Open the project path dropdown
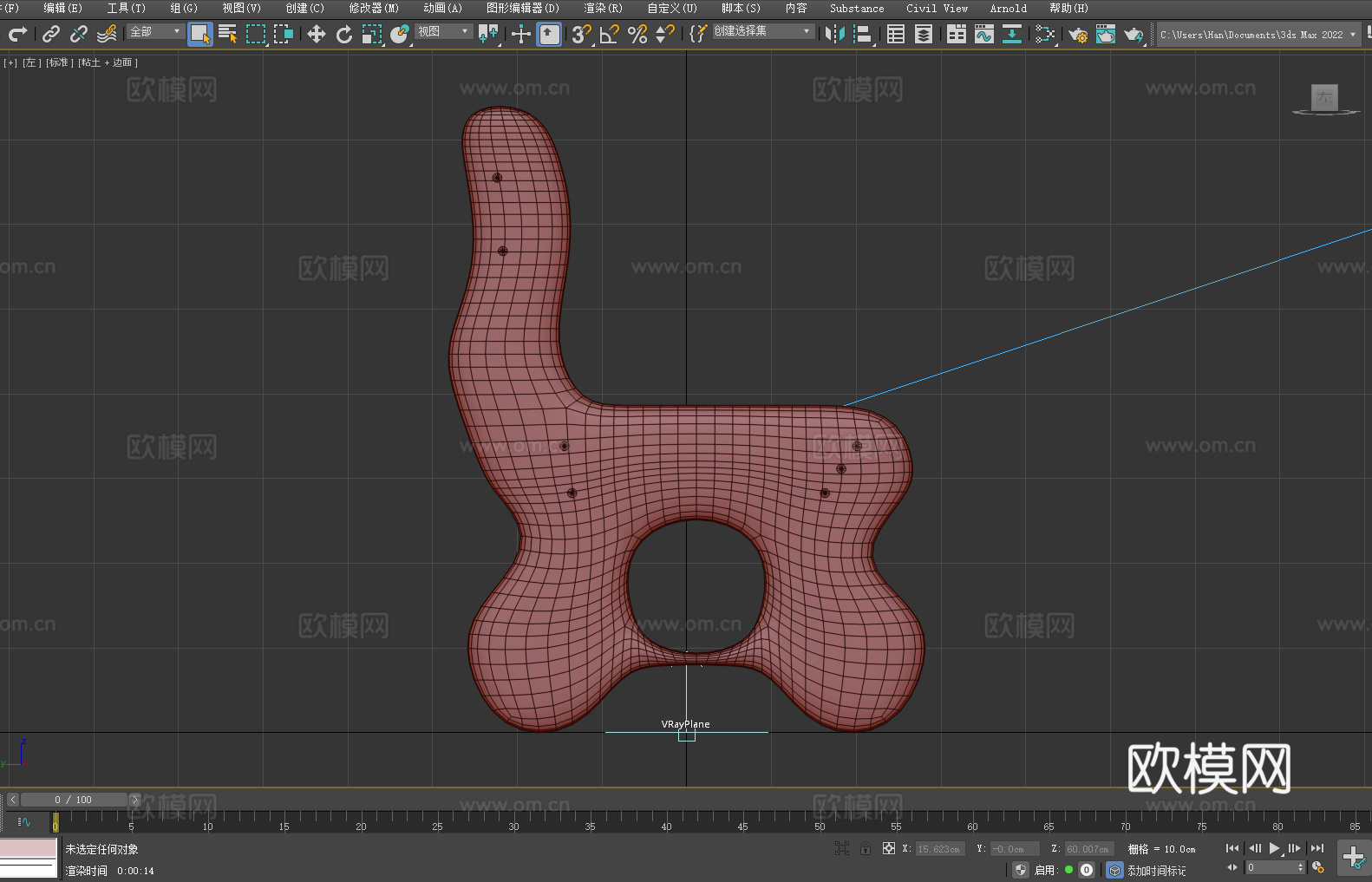The image size is (1372, 882). coord(1352,35)
